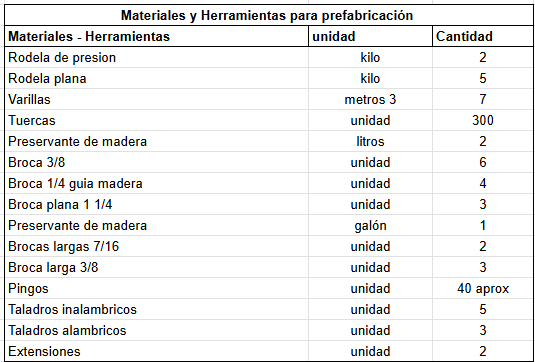Click the 'Varillas' material cell
Image resolution: width=535 pixels, height=362 pixels.
coord(157,99)
